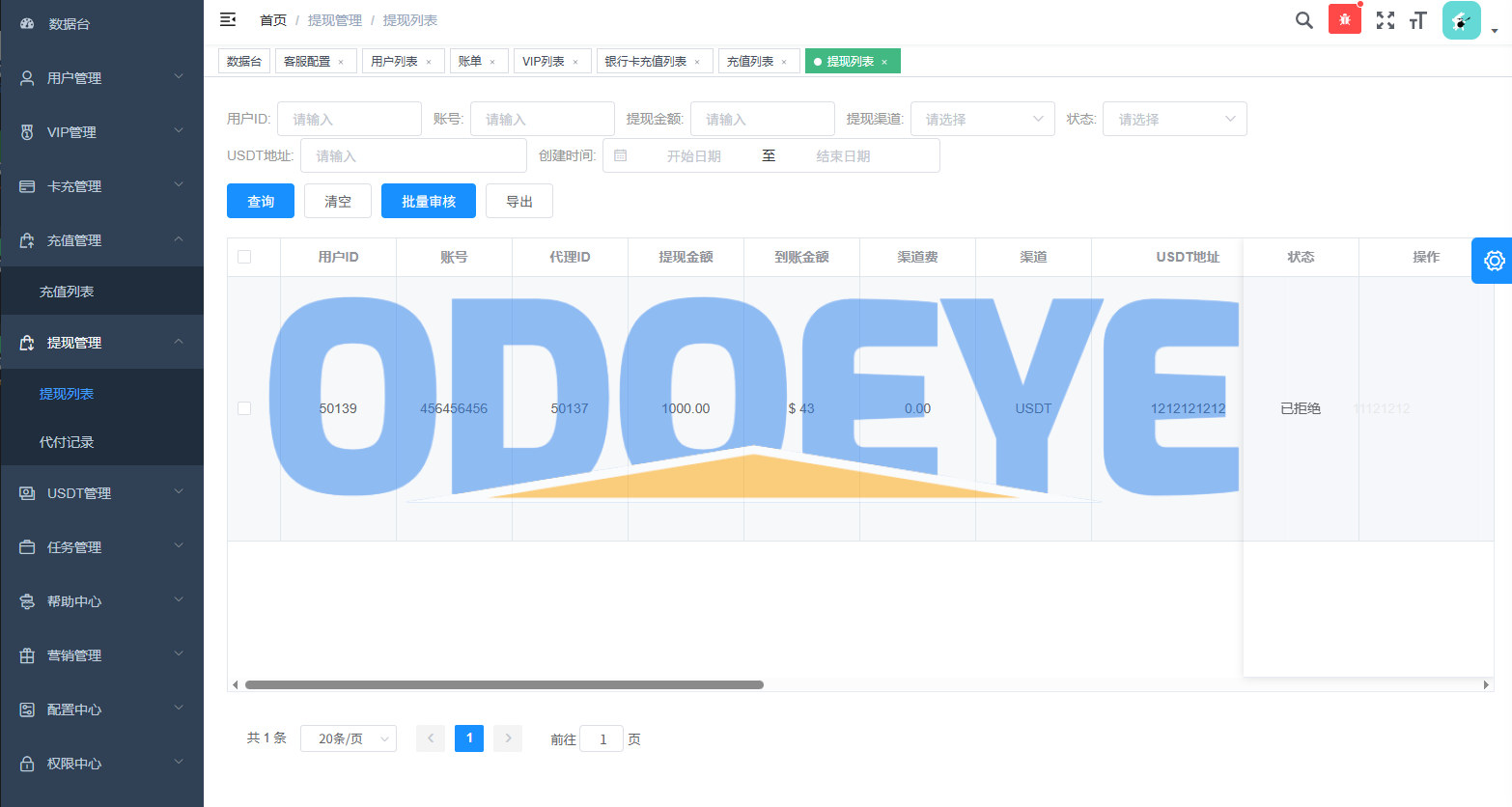Open the search magnifier icon

[1303, 20]
